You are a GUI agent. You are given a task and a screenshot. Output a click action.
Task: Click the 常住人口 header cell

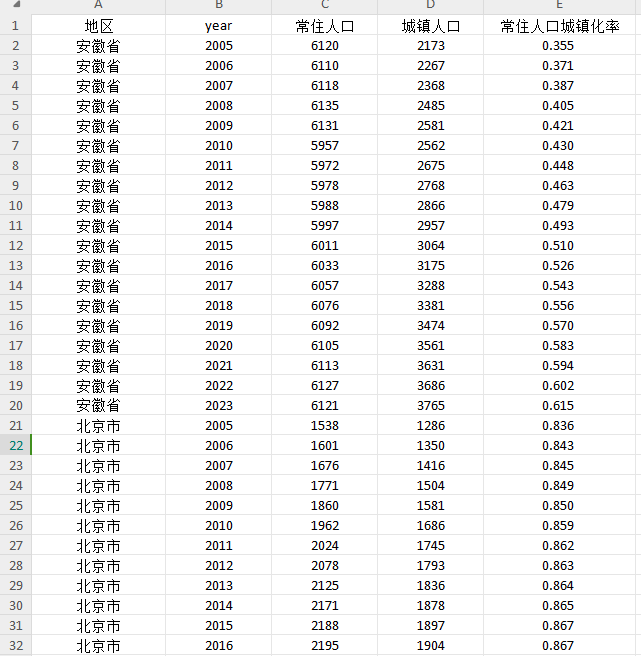(x=324, y=26)
